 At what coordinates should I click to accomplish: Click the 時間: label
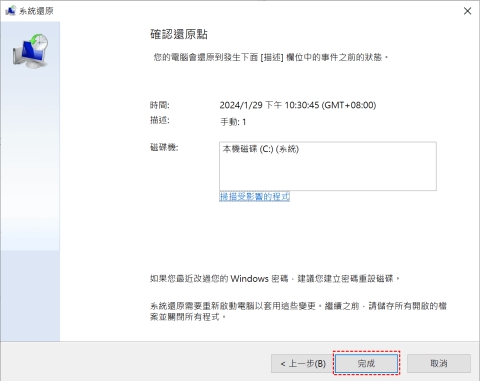click(159, 105)
